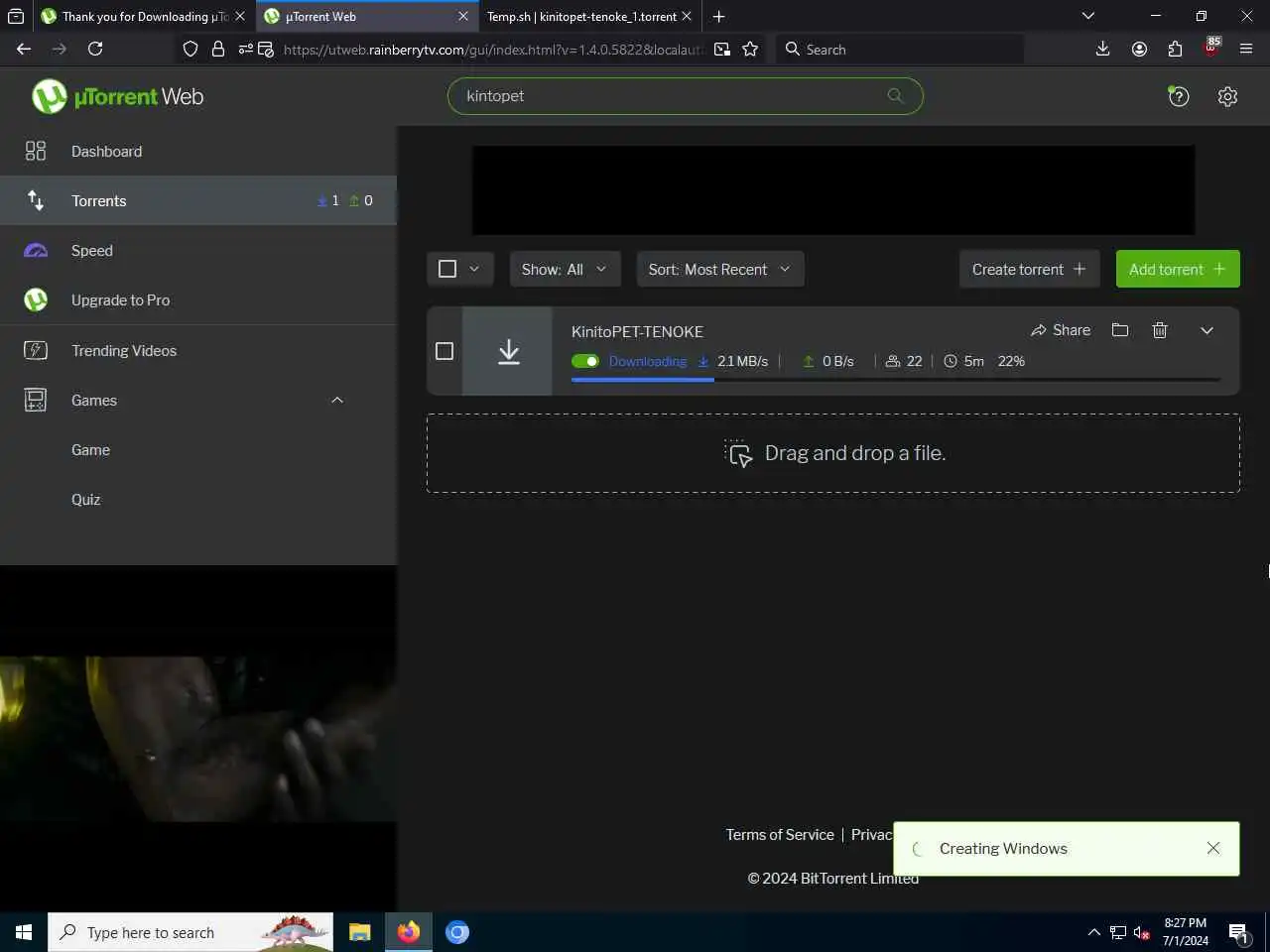This screenshot has width=1270, height=952.
Task: Open the notification center icon
Action: point(1238,932)
